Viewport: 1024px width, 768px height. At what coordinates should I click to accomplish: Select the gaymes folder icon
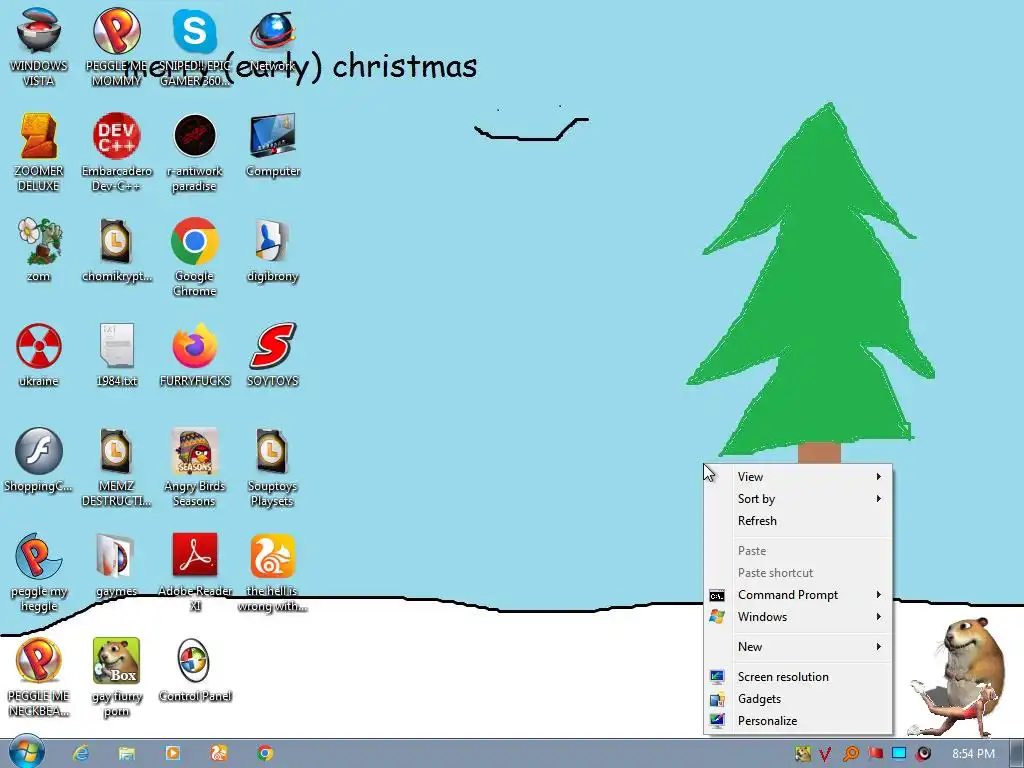(x=116, y=566)
